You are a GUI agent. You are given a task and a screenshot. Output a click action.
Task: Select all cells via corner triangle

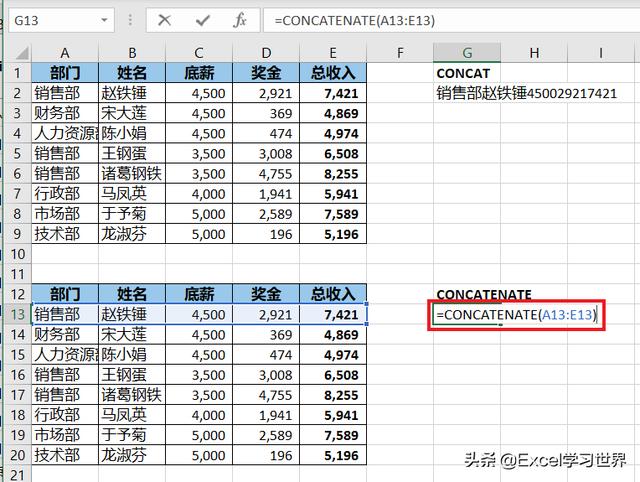[20, 53]
